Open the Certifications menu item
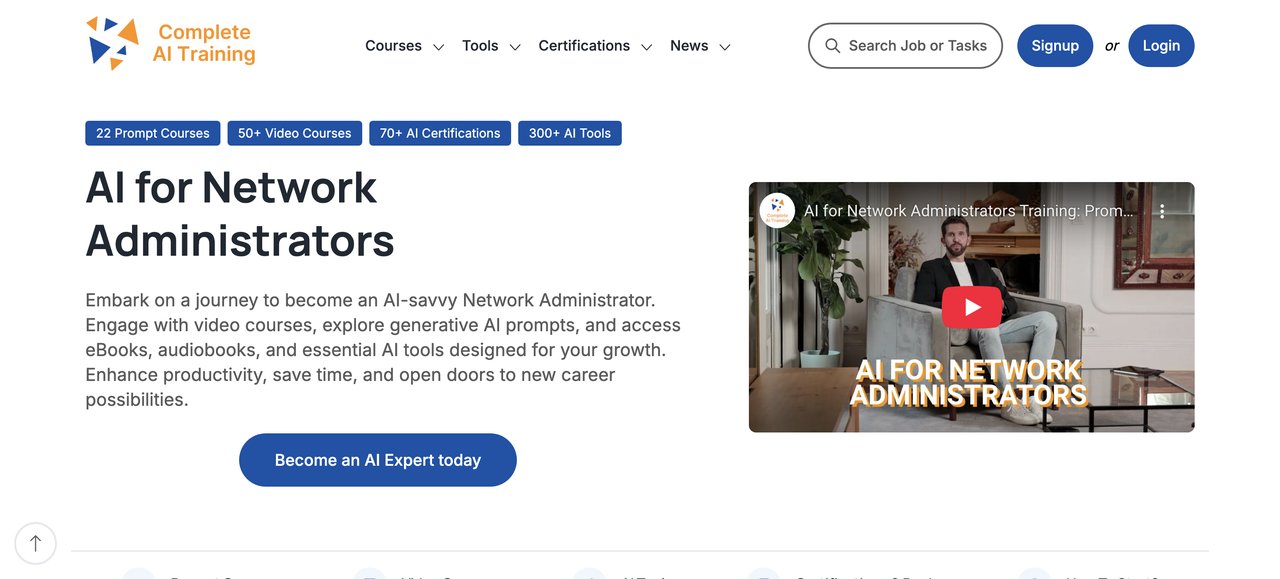This screenshot has width=1280, height=579. [x=584, y=46]
